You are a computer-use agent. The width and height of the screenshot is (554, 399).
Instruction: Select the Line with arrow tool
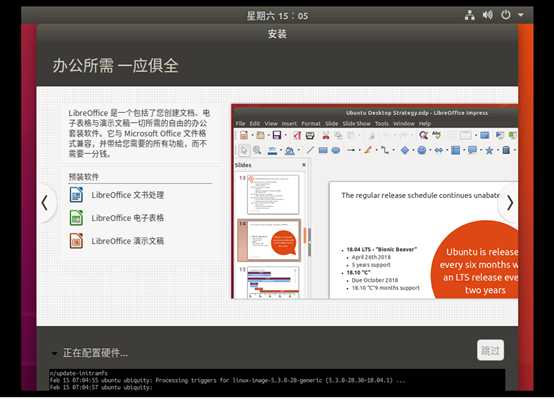[351, 151]
